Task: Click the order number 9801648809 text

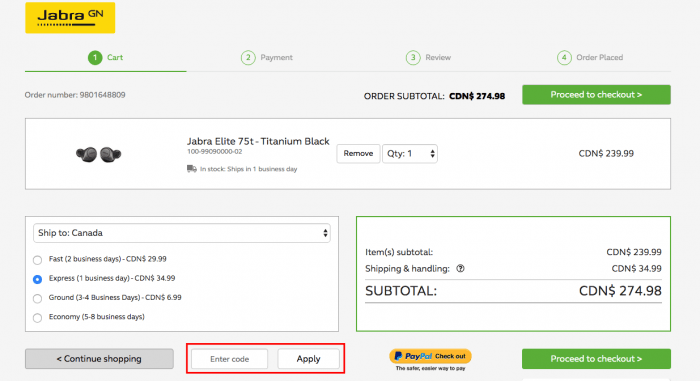Action: (75, 95)
